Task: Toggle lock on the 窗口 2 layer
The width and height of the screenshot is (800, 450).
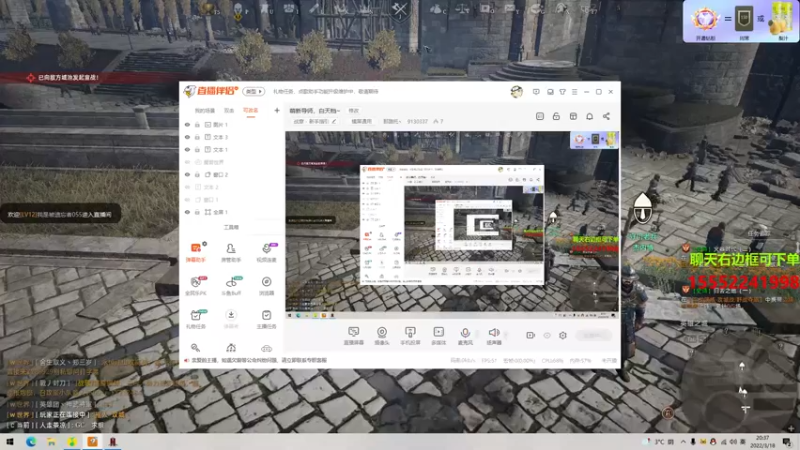Action: (x=197, y=174)
